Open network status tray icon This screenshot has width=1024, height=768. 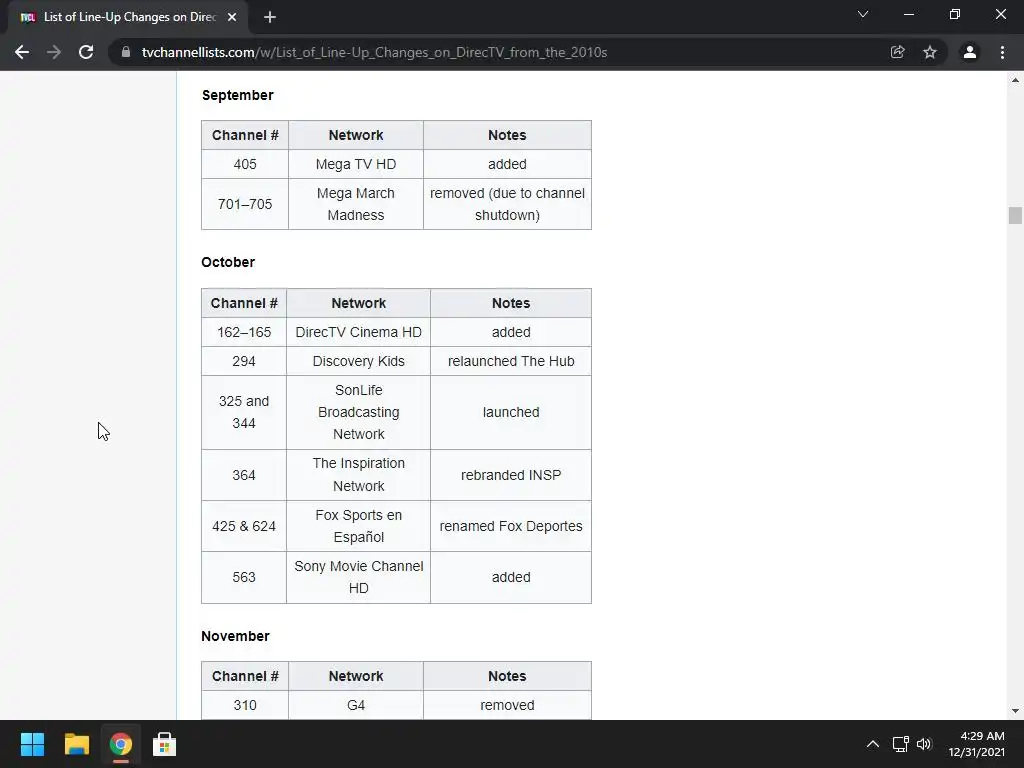901,744
